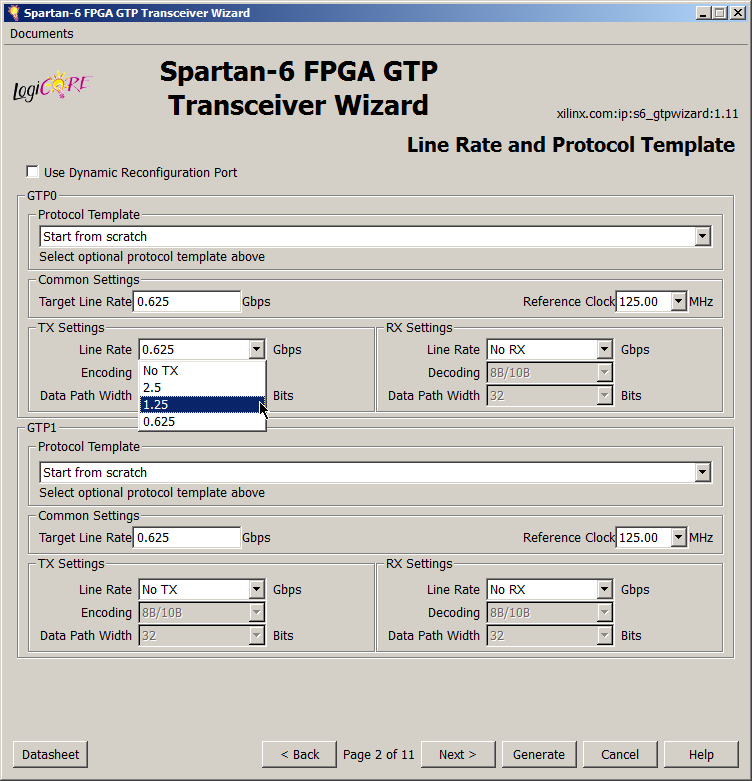Viewport: 752px width, 781px height.
Task: Enable Use Dynamic Reconfiguration Port checkbox
Action: [x=32, y=172]
